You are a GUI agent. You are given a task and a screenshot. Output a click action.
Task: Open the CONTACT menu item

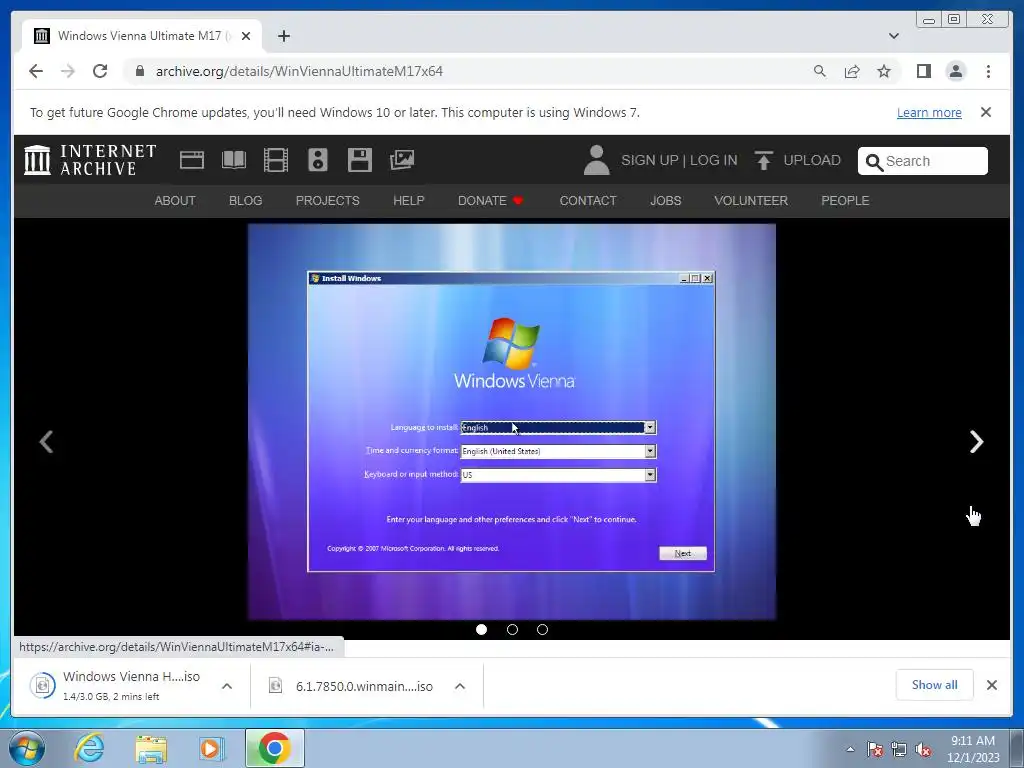pyautogui.click(x=588, y=200)
